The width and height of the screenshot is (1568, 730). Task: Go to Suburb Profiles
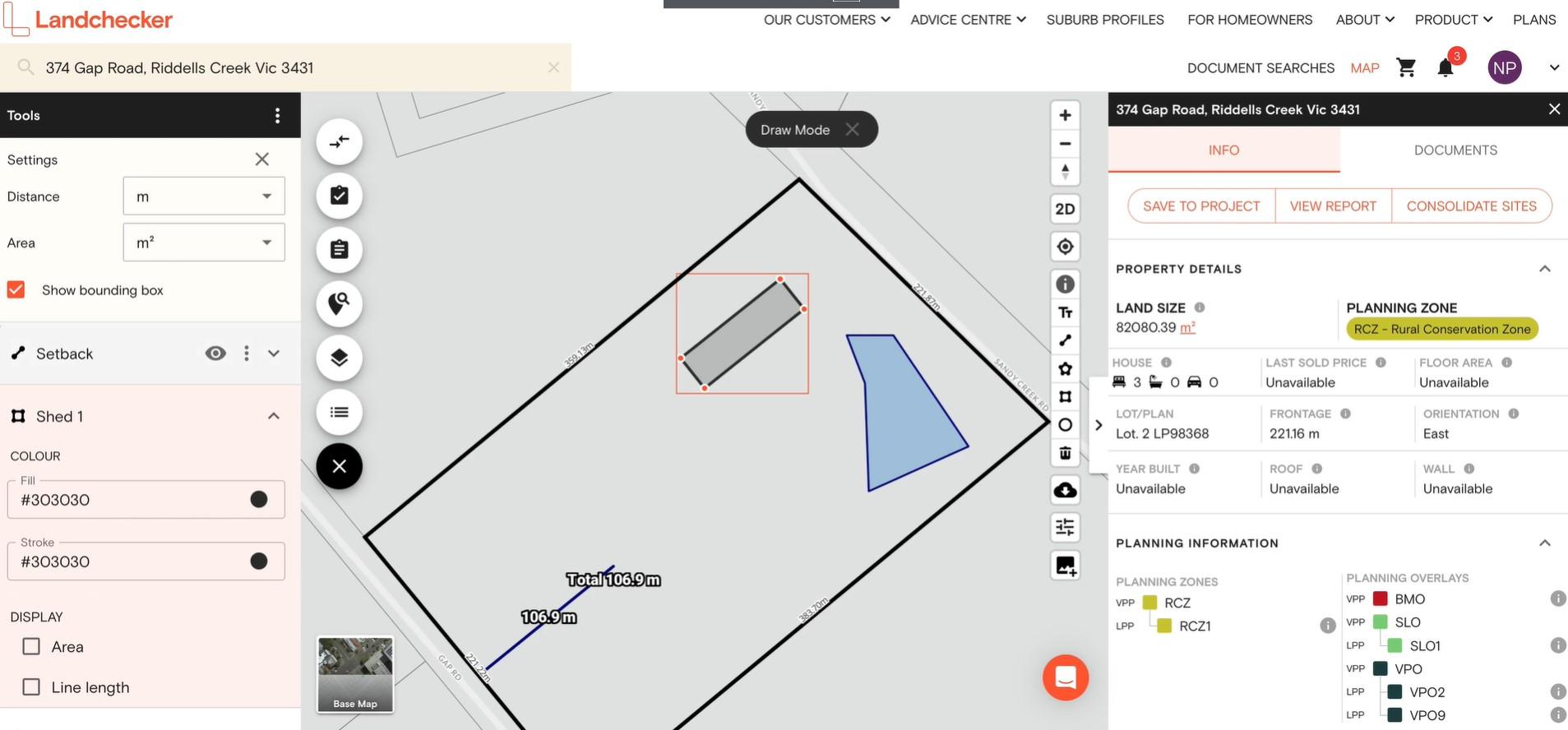coord(1105,20)
